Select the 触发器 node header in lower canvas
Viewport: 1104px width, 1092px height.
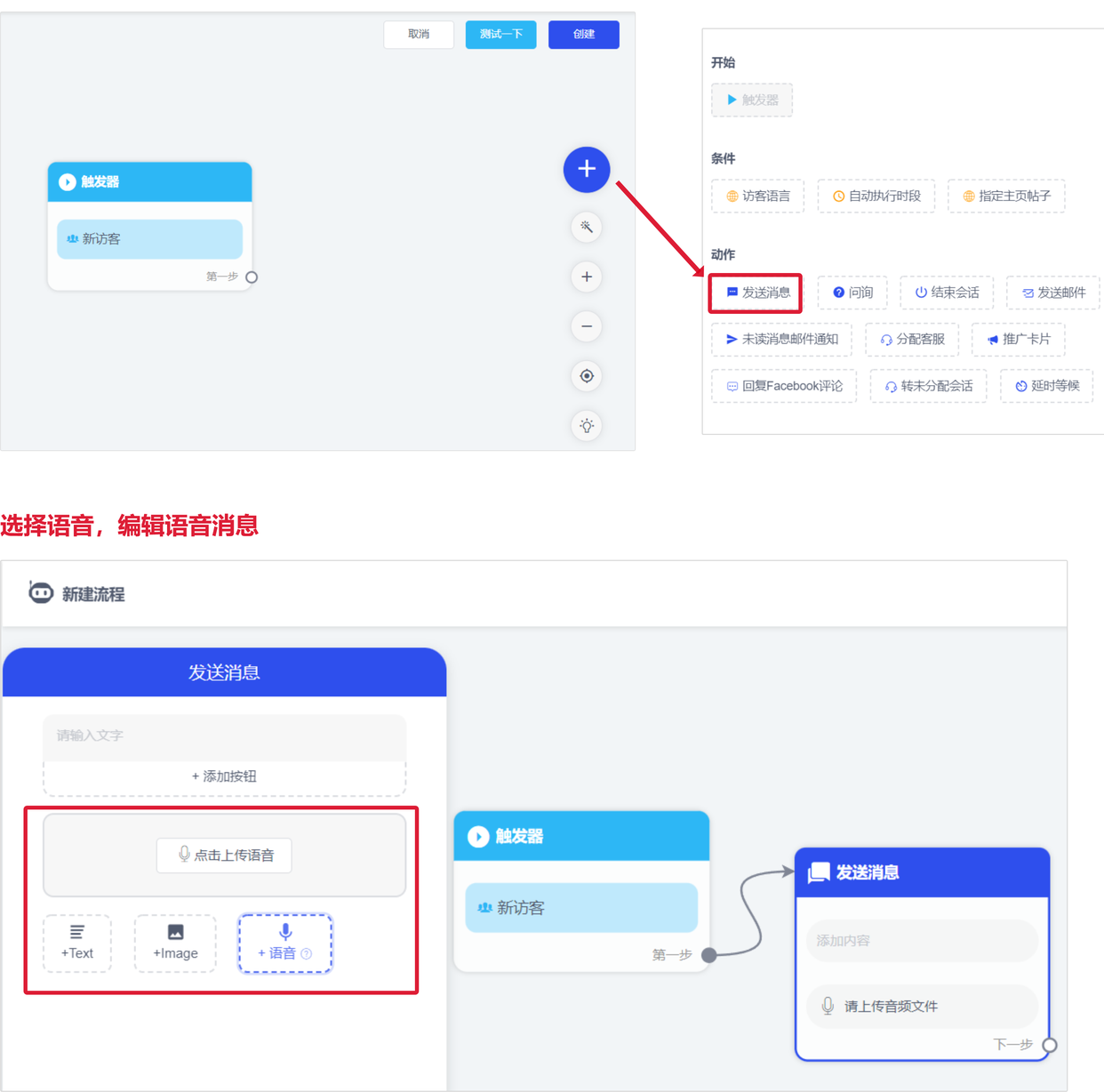pyautogui.click(x=581, y=836)
